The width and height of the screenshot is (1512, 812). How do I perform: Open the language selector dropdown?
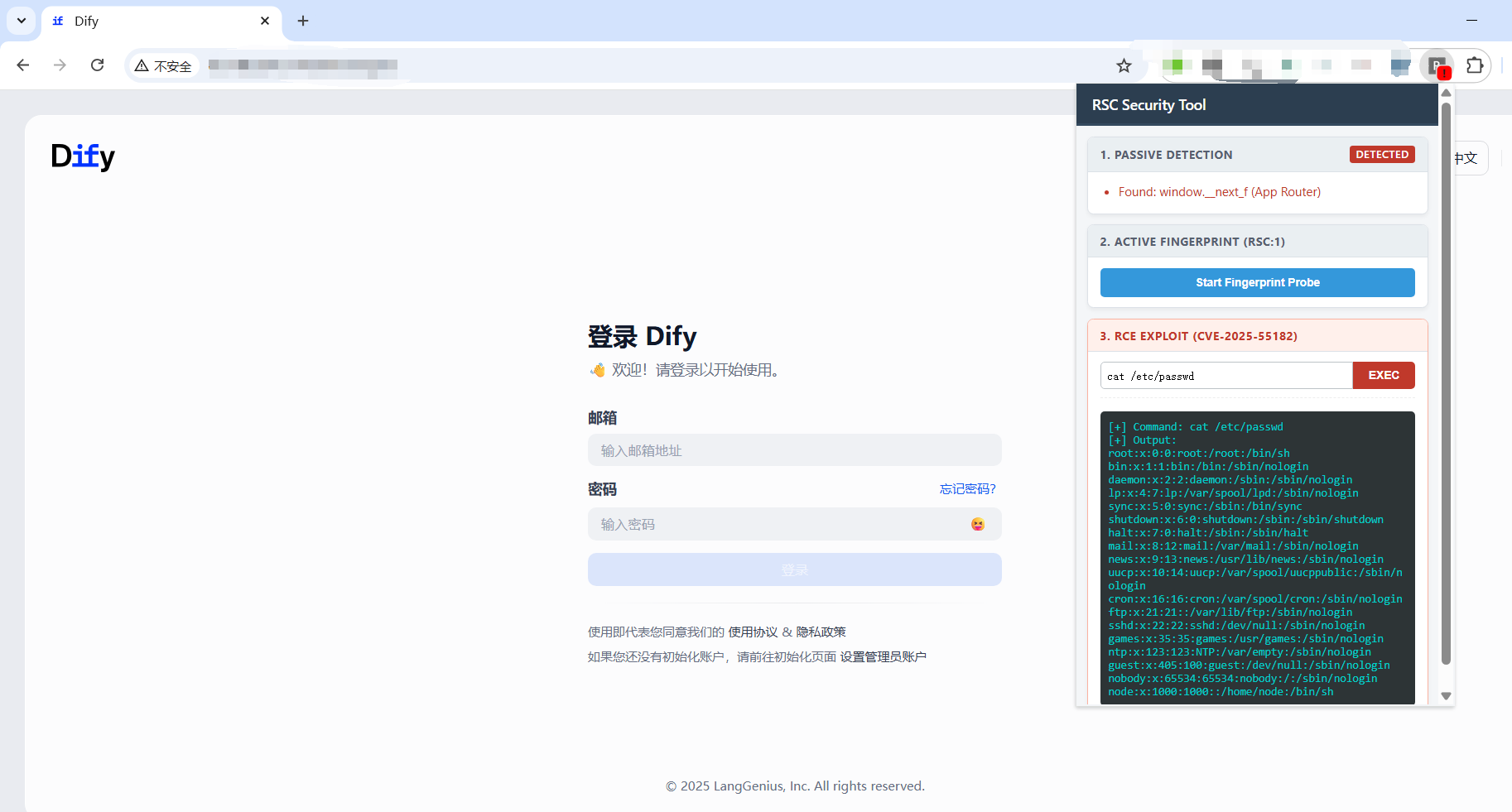[x=1471, y=158]
